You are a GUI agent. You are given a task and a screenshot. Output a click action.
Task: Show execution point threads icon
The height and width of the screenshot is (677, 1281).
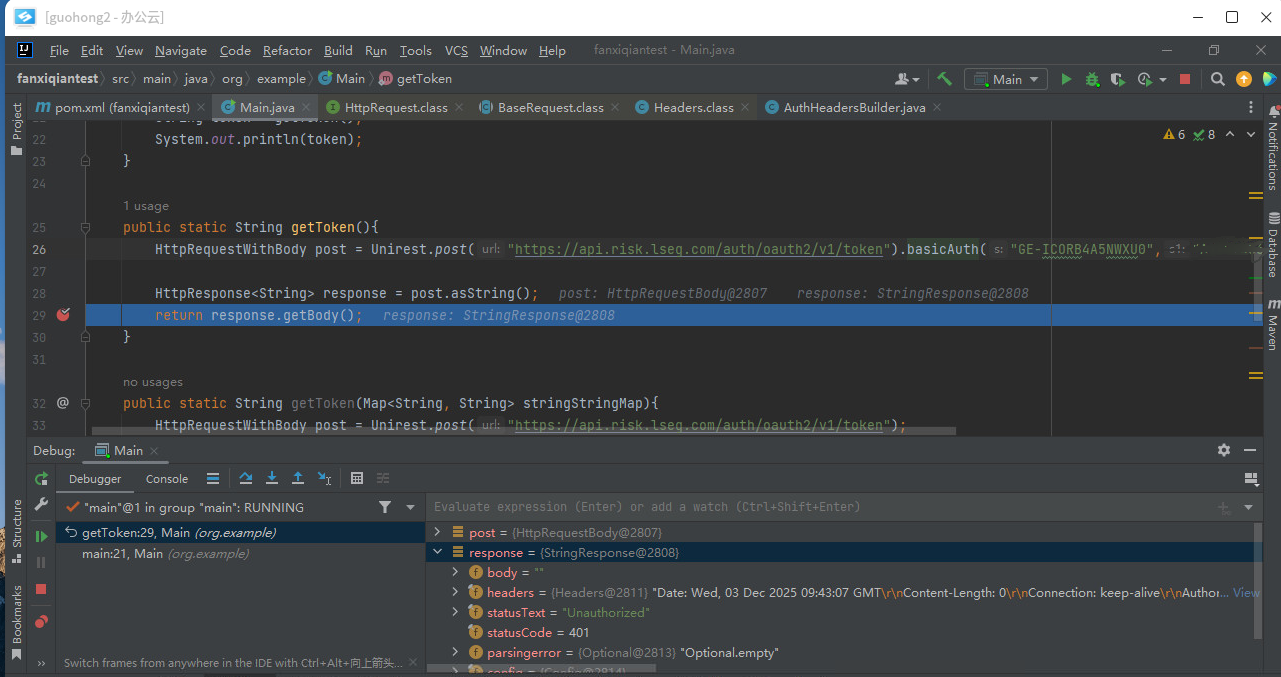213,479
